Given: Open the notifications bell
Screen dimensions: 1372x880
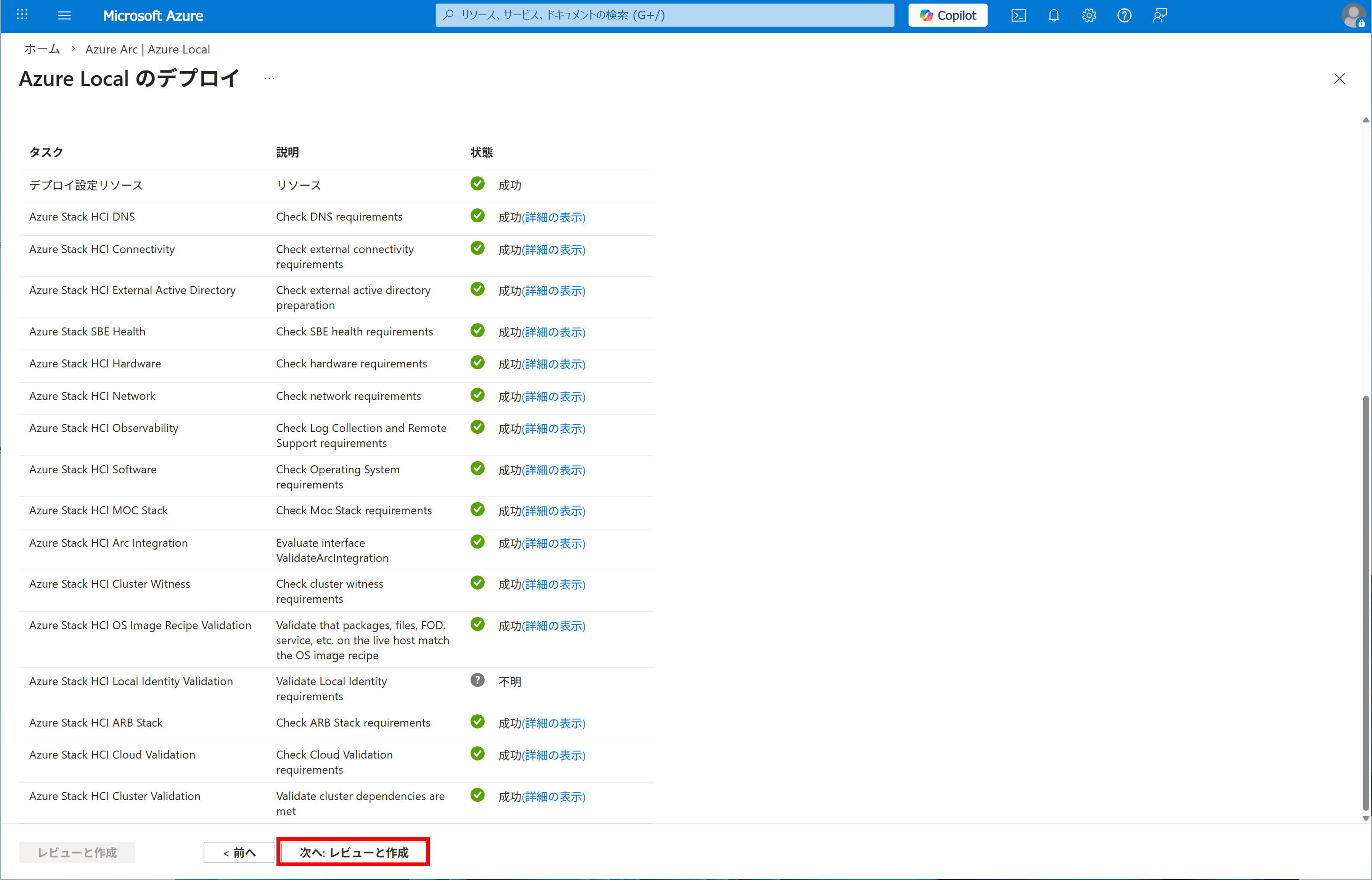Looking at the screenshot, I should pos(1053,15).
